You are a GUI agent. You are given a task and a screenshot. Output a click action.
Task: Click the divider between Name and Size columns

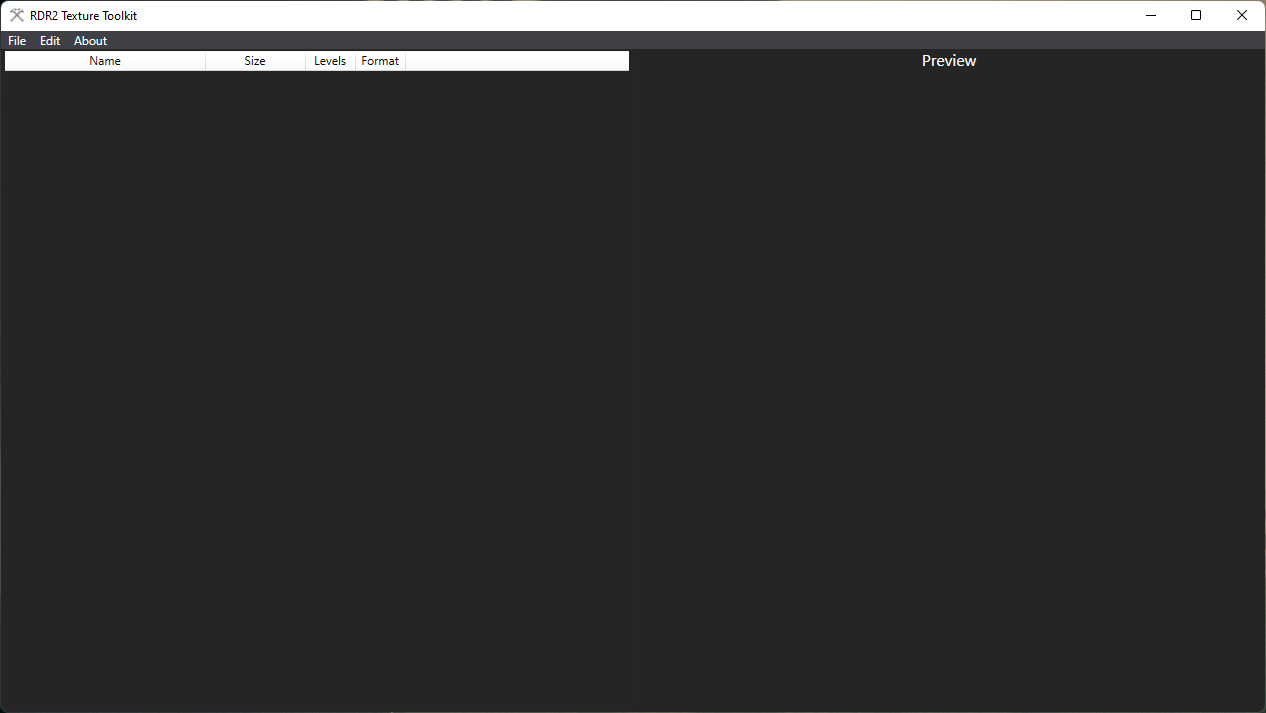pyautogui.click(x=205, y=61)
